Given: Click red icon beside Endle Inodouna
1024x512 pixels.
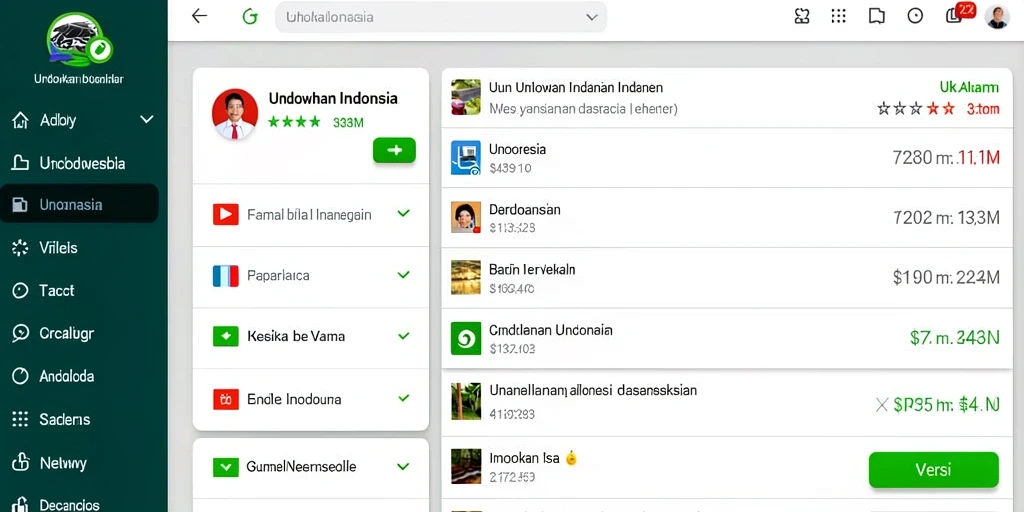Looking at the screenshot, I should tap(225, 398).
